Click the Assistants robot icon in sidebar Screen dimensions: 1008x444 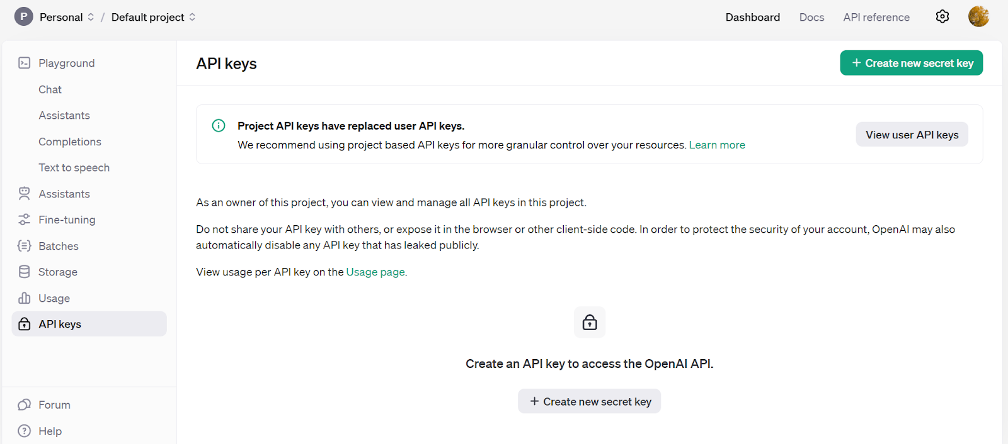click(x=24, y=194)
